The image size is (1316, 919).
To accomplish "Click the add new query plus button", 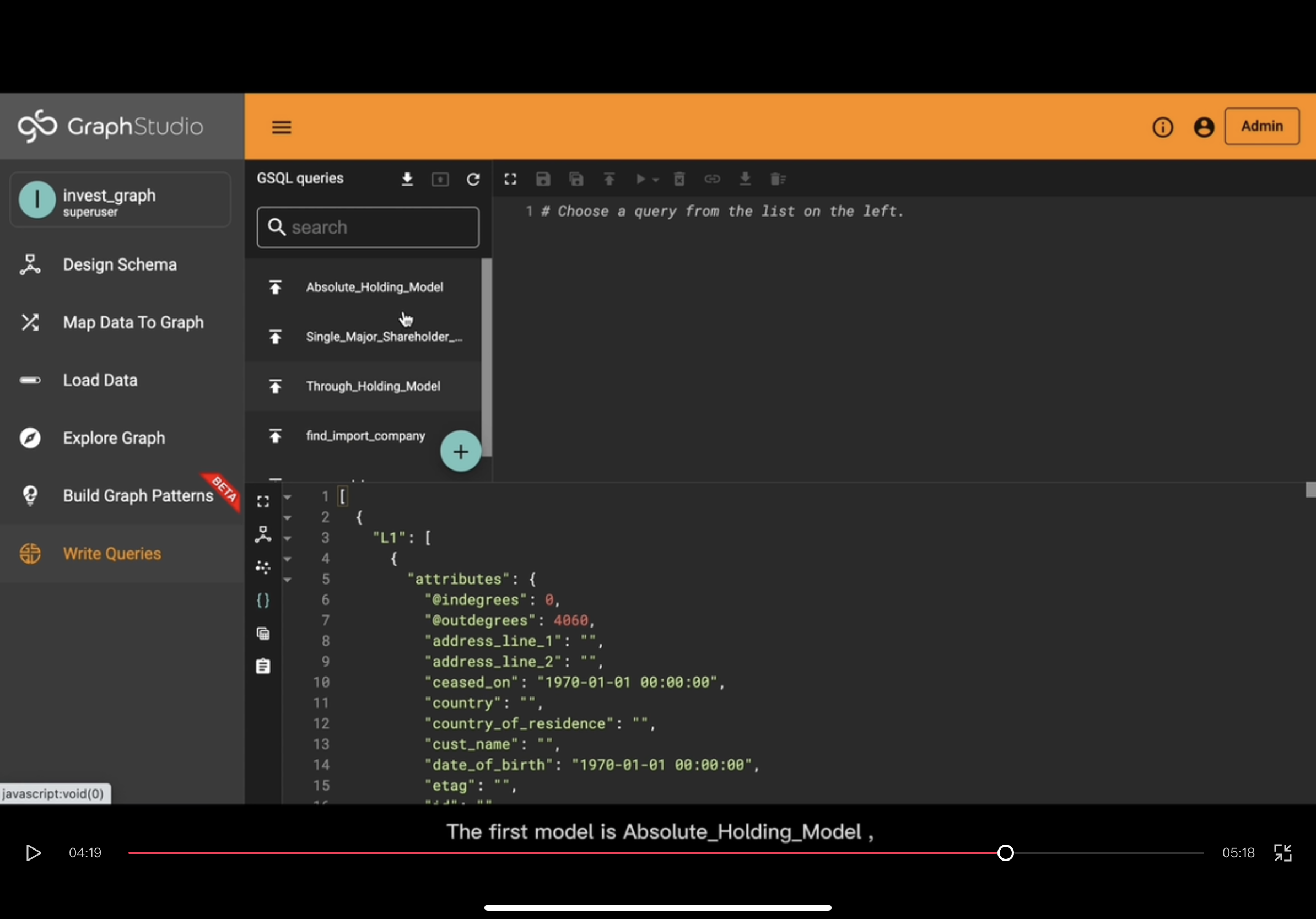I will click(x=460, y=451).
